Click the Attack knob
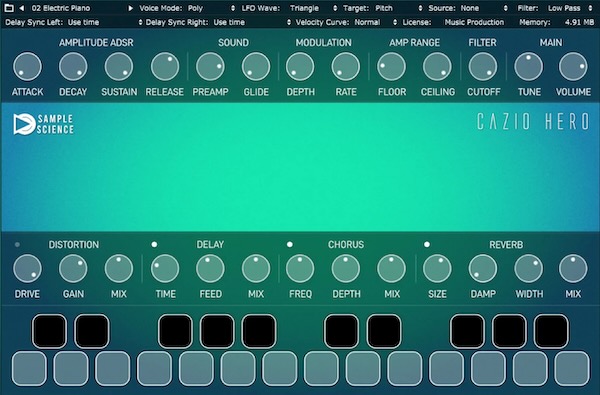Image resolution: width=600 pixels, height=395 pixels. pos(27,67)
